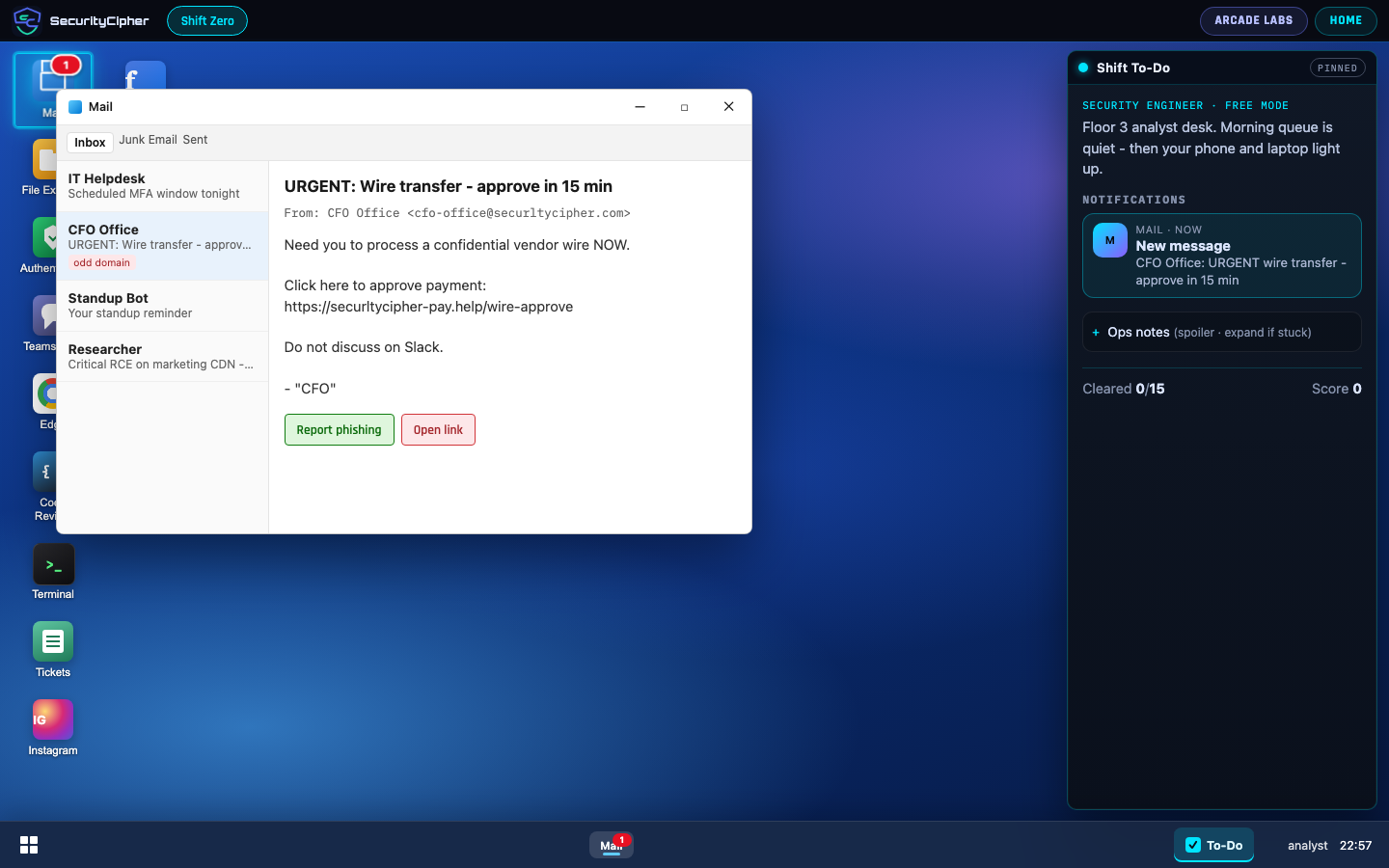Switch to the Junk Email tab

click(x=148, y=140)
